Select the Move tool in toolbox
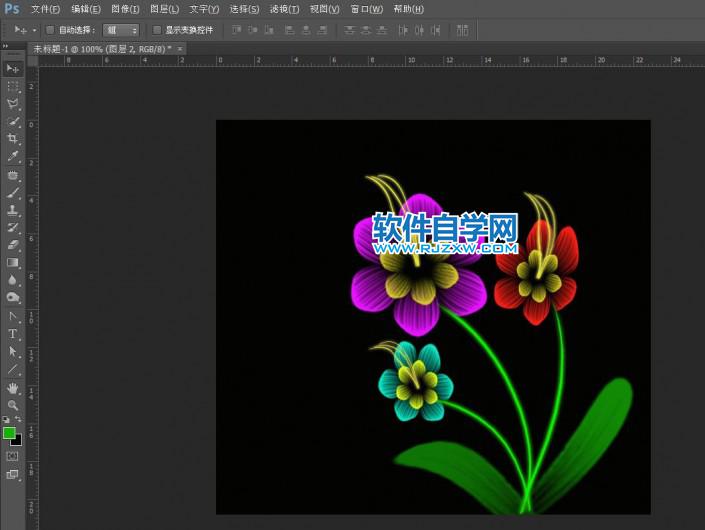This screenshot has height=530, width=705. coord(13,68)
